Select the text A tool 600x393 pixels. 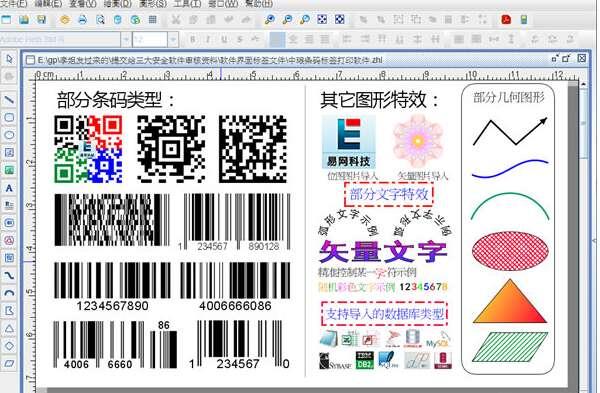click(x=9, y=188)
